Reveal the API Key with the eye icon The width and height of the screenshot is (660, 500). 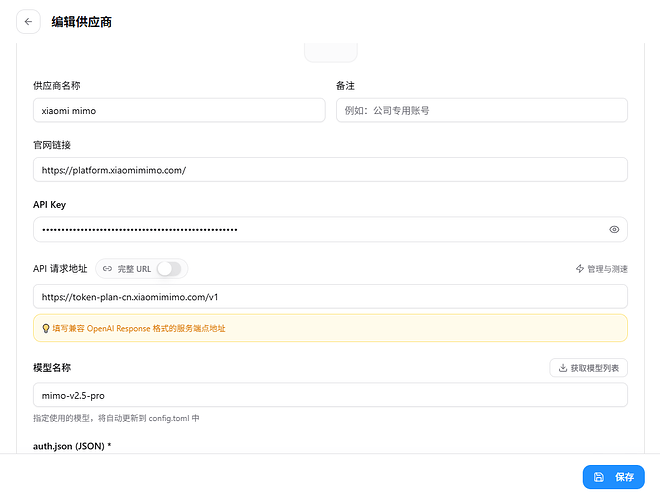click(614, 229)
